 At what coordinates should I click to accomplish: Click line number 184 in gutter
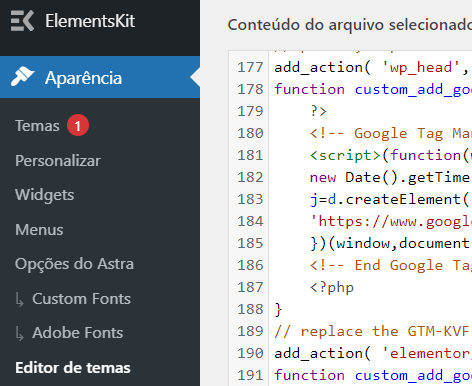click(250, 221)
